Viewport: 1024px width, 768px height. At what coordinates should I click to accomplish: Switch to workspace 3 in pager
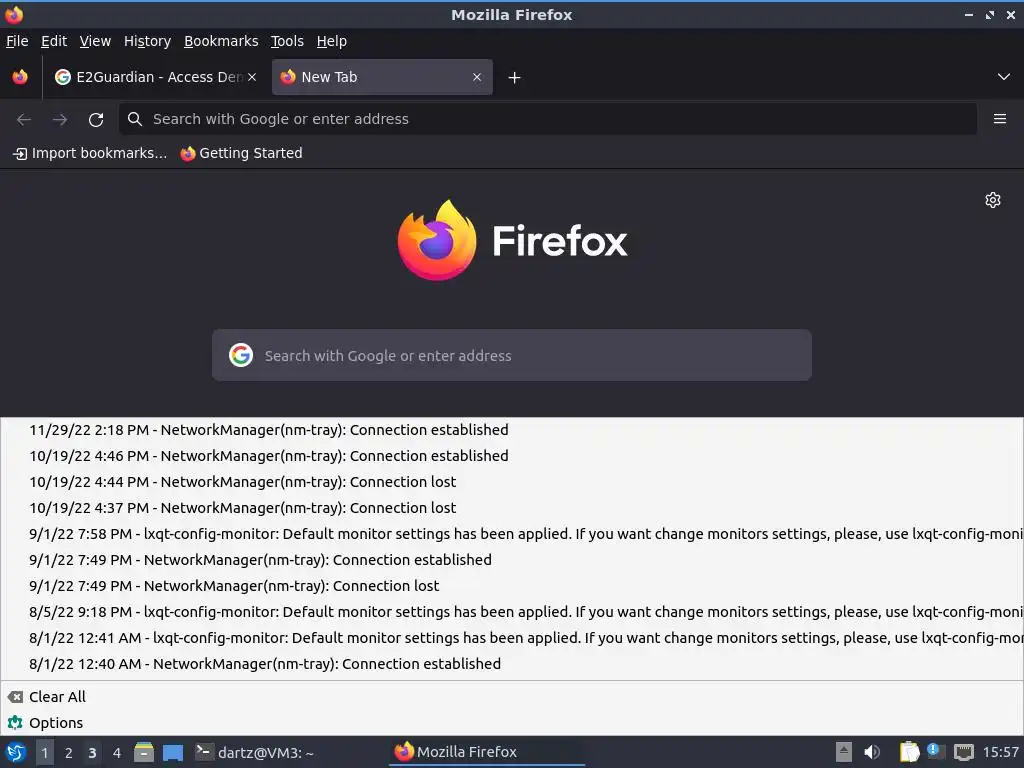click(x=93, y=752)
